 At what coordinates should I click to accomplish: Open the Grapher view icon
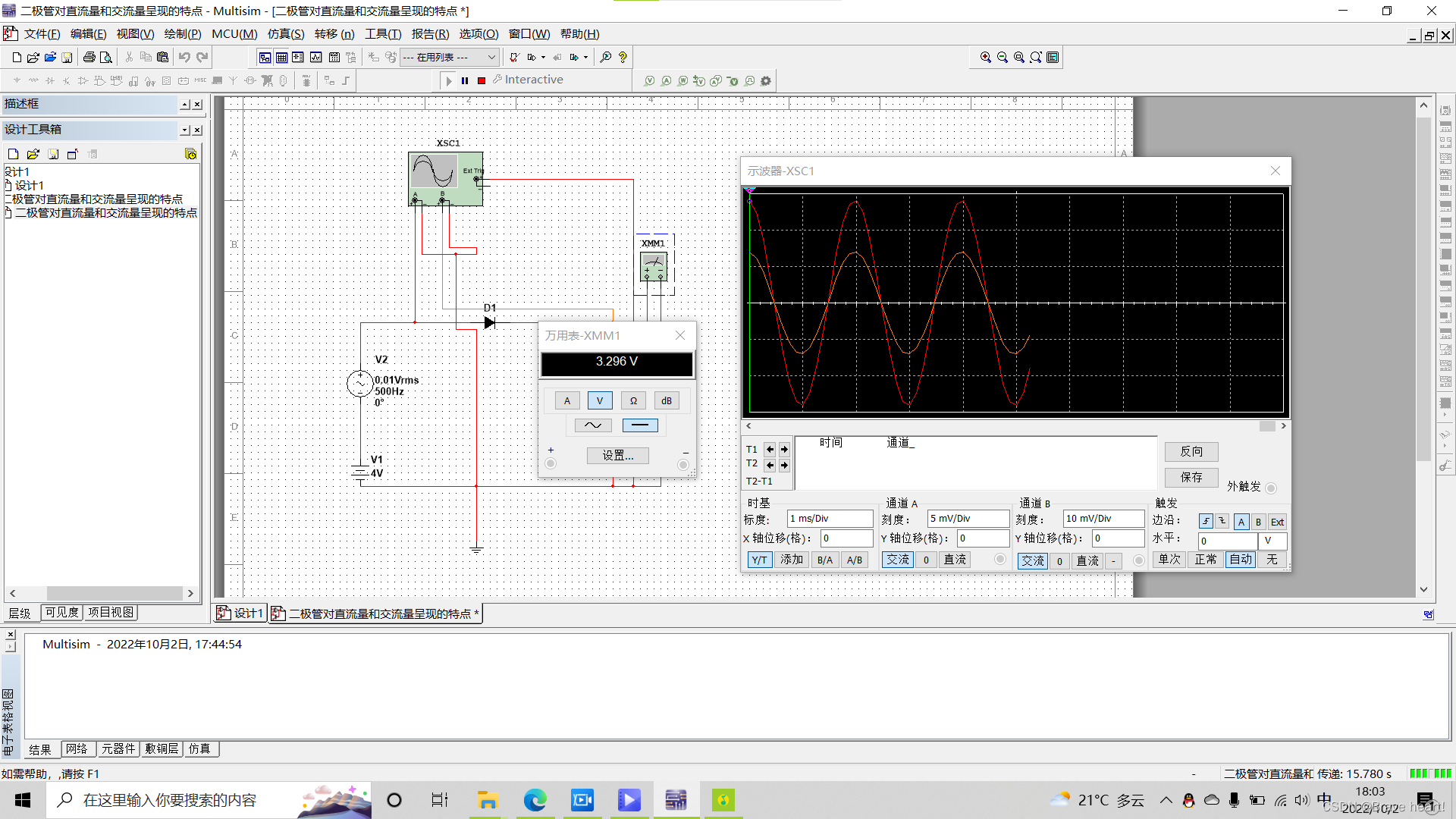point(315,58)
